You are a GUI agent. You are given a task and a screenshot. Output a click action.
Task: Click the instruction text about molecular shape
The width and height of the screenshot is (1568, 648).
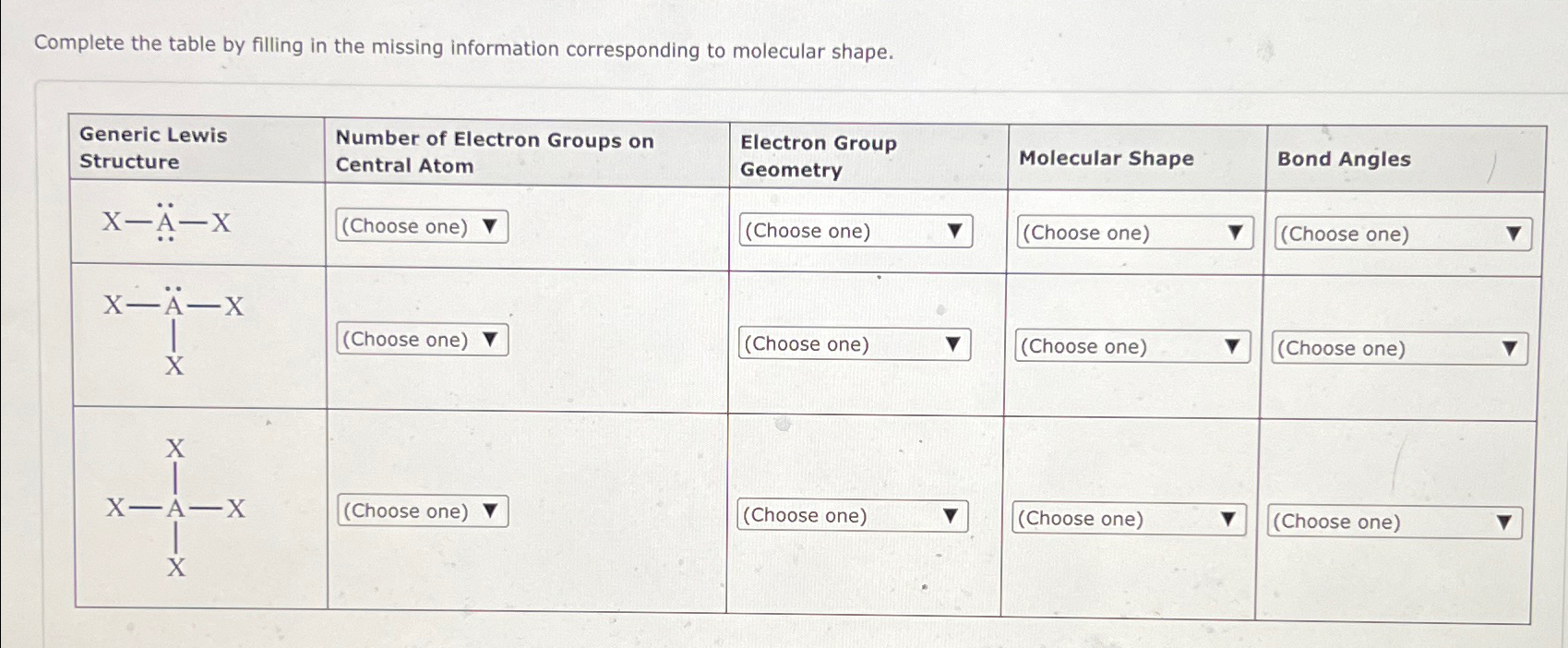tap(464, 46)
